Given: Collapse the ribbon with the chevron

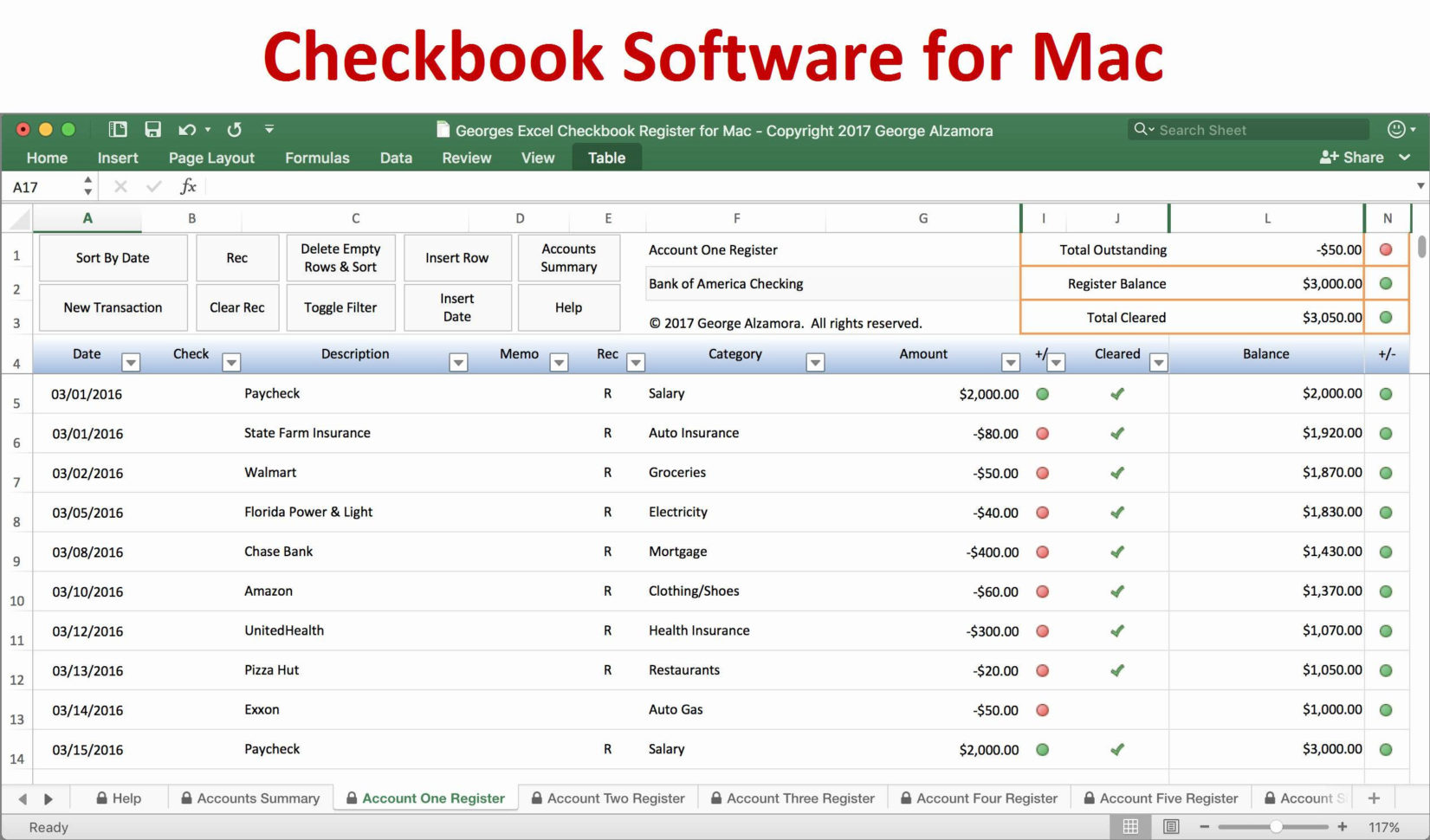Looking at the screenshot, I should (x=1405, y=158).
